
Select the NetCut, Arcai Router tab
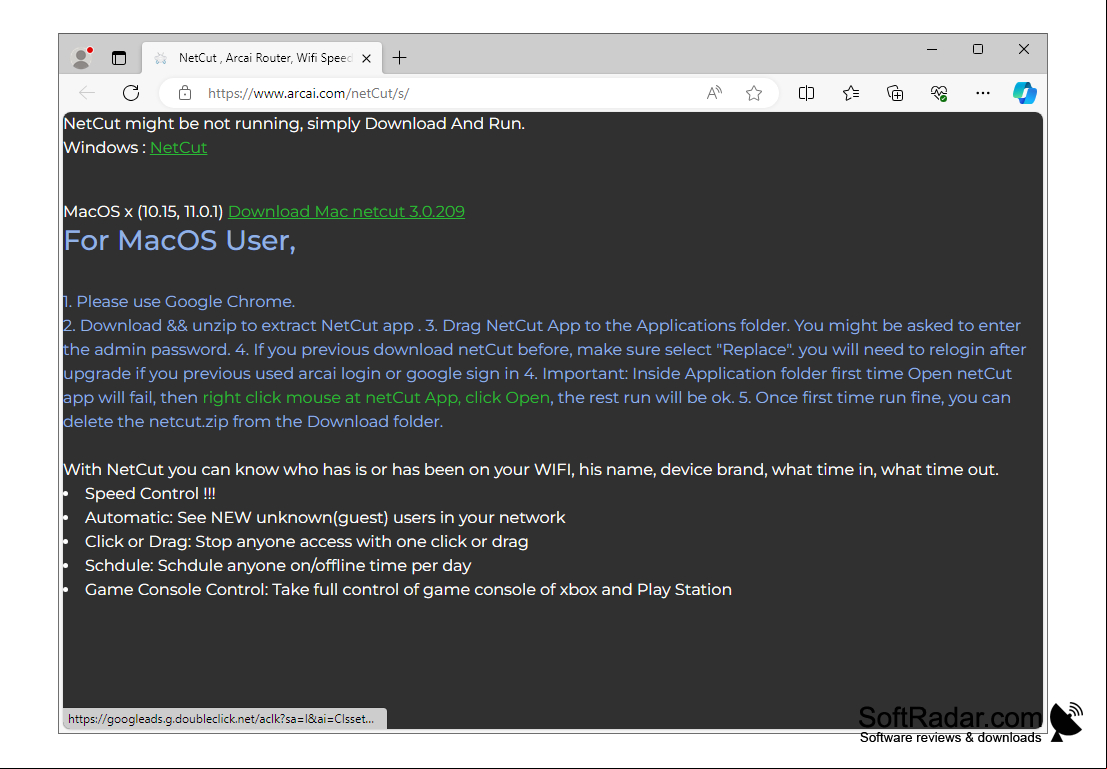pos(262,58)
